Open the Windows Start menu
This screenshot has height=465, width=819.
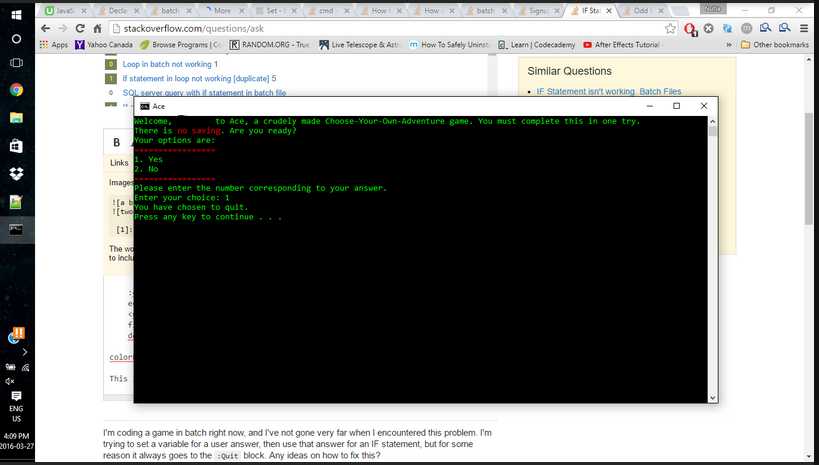point(16,16)
